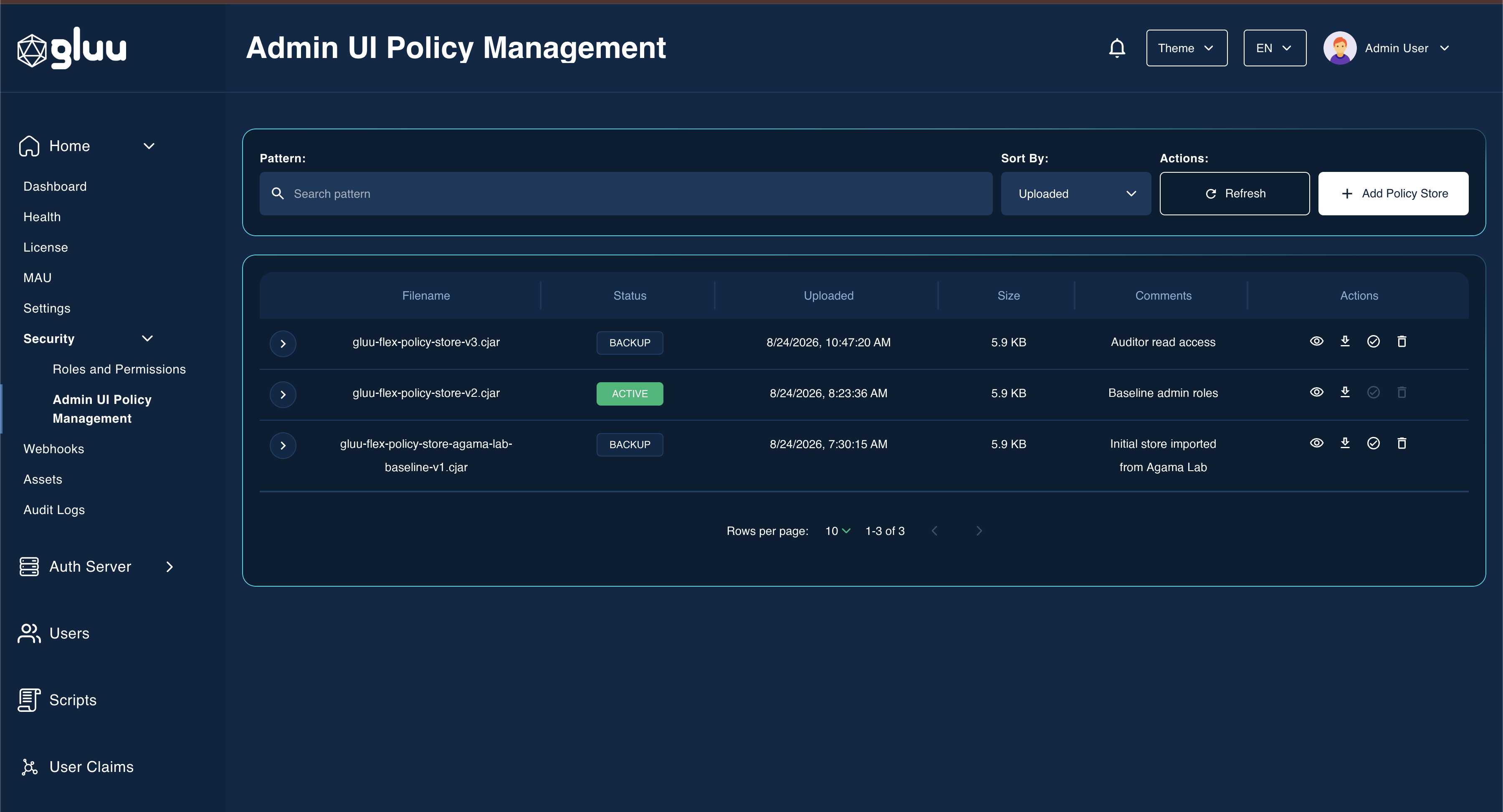
Task: Click the Size column header
Action: pyautogui.click(x=1008, y=296)
